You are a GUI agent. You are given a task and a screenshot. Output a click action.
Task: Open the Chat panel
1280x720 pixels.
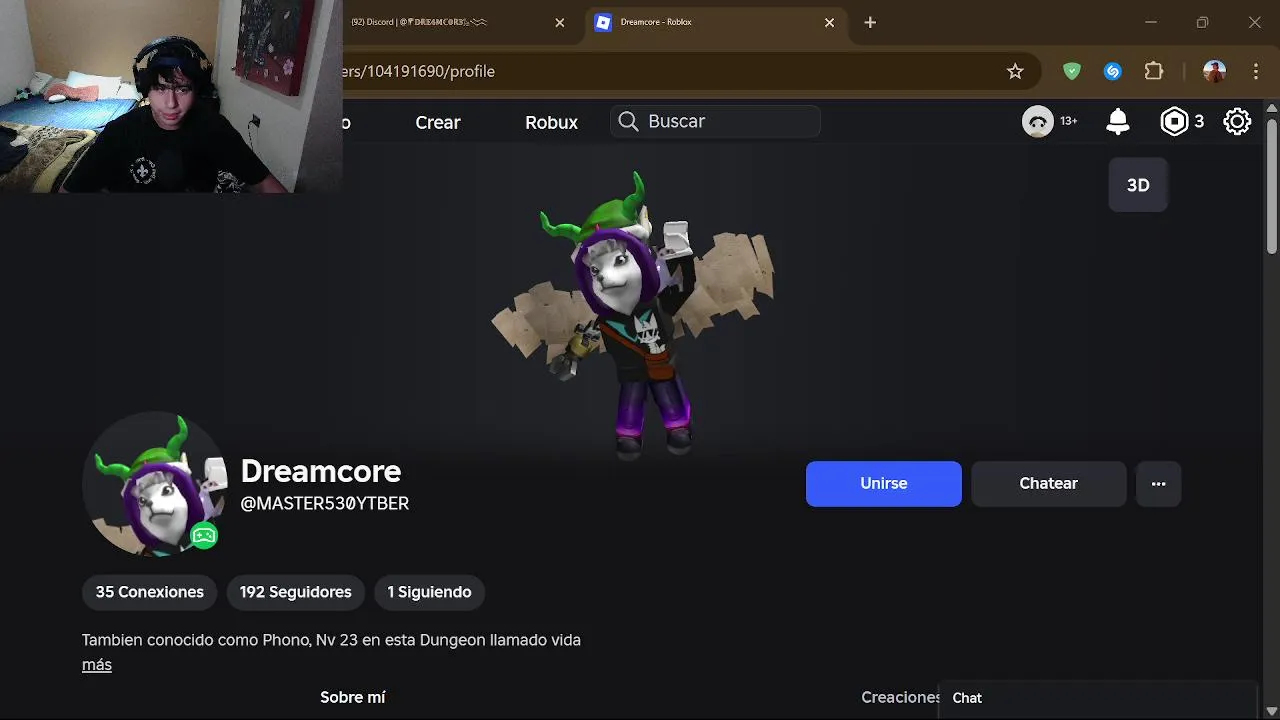click(1097, 698)
